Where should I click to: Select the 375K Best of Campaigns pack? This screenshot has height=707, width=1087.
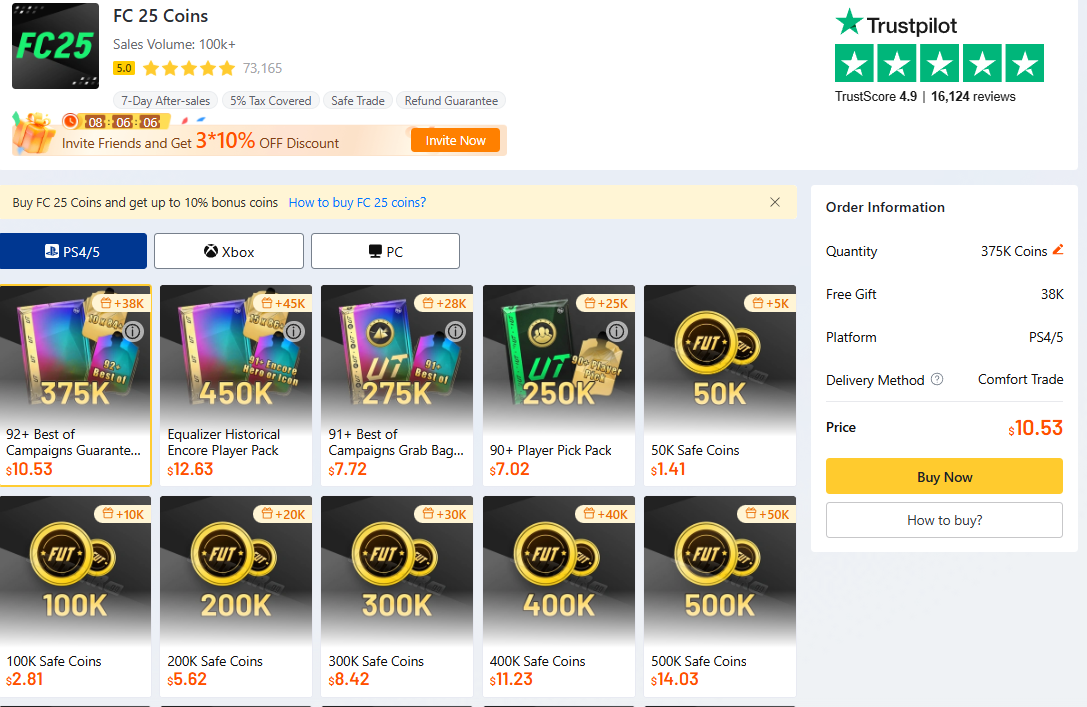(x=75, y=385)
